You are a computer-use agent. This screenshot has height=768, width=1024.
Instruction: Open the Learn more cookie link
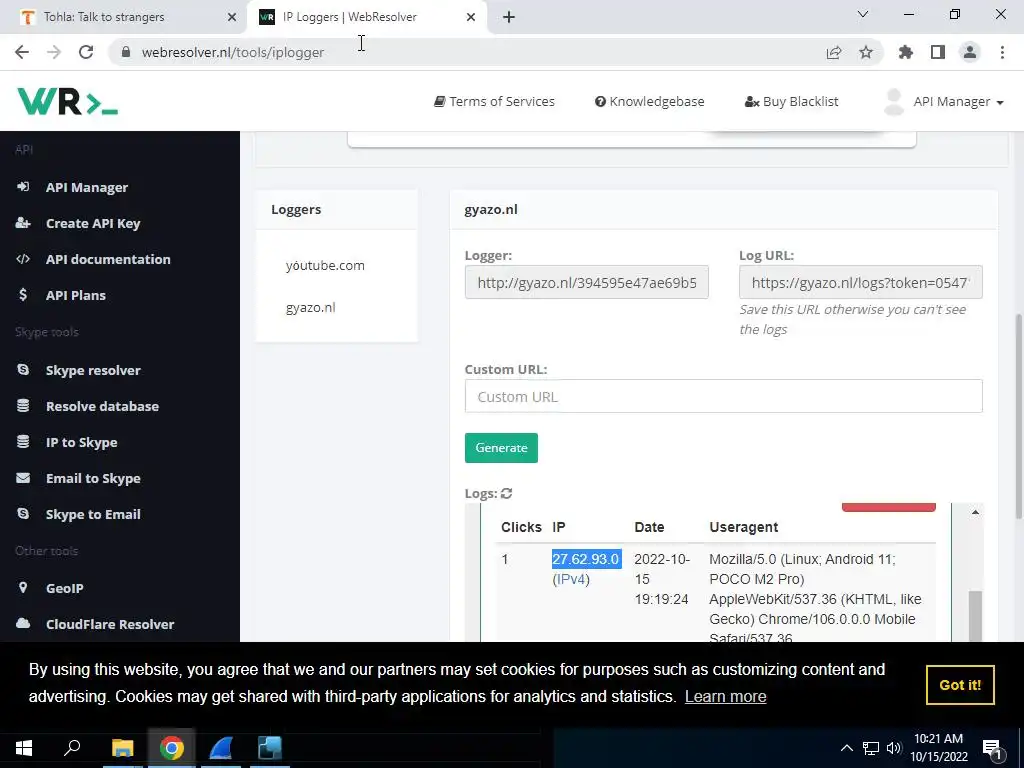725,696
